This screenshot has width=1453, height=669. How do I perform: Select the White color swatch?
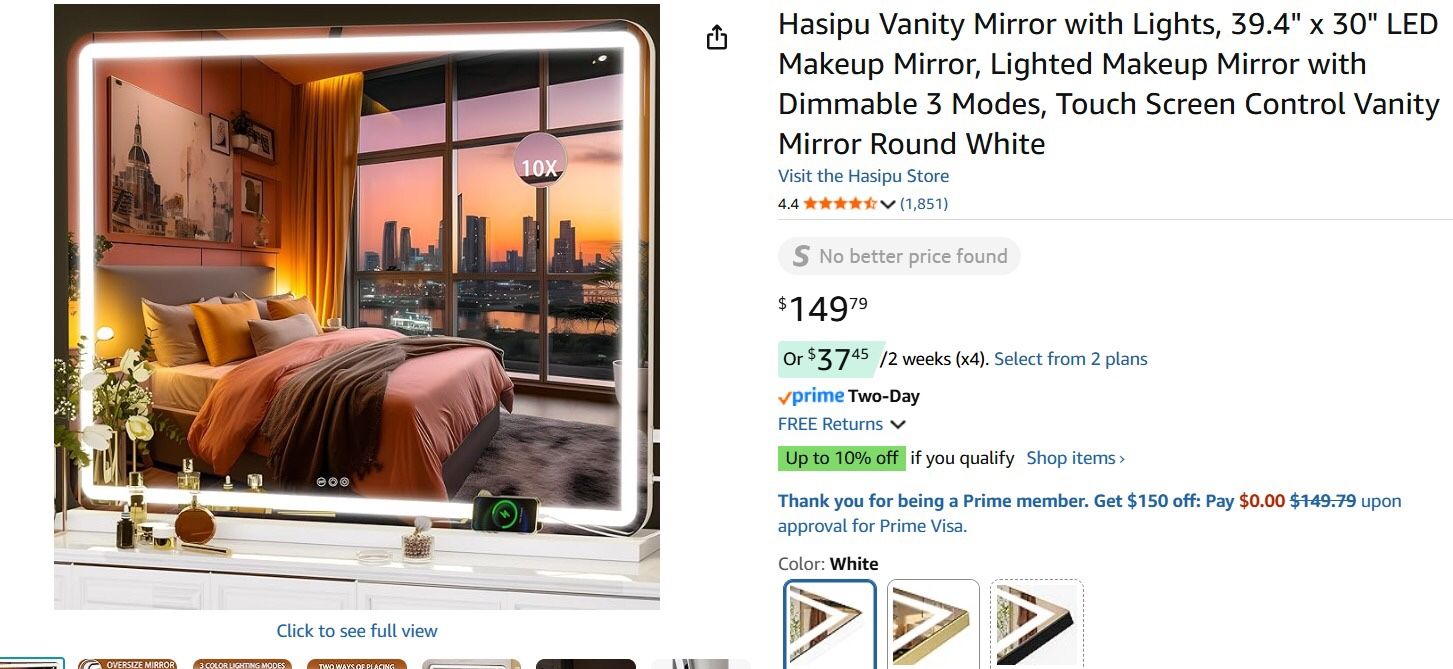click(x=830, y=624)
